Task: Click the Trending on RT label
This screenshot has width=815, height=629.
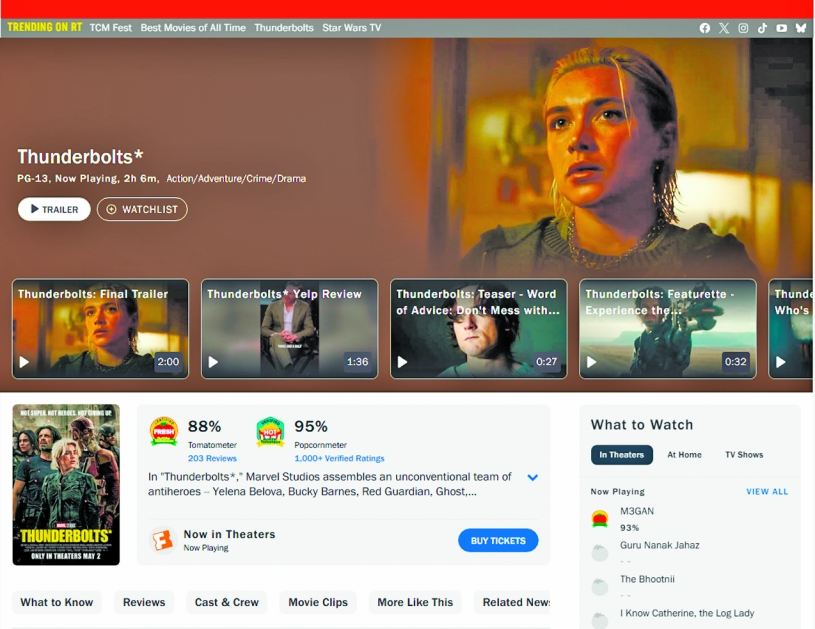Action: (x=44, y=28)
